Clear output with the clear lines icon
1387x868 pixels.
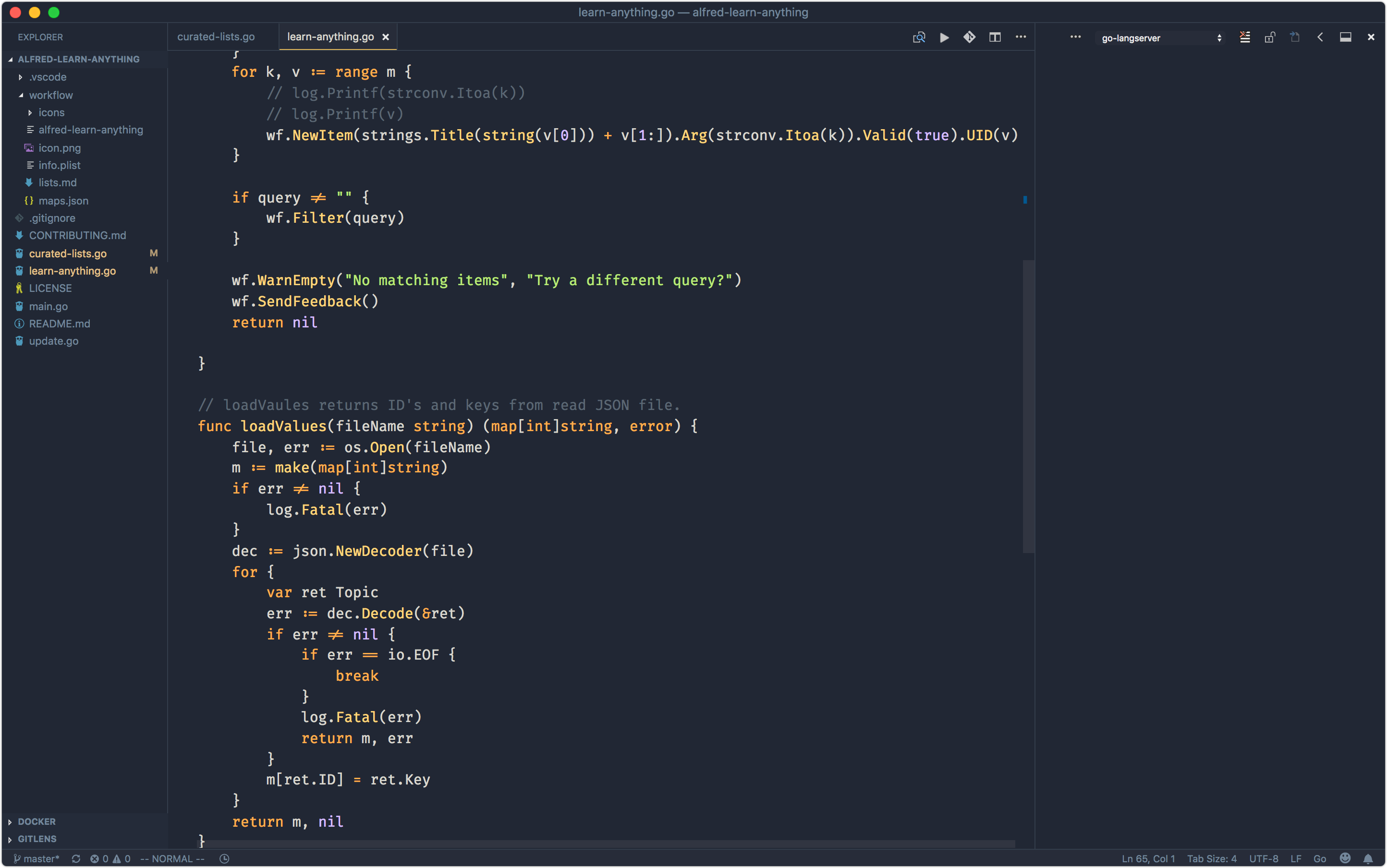(x=1244, y=37)
